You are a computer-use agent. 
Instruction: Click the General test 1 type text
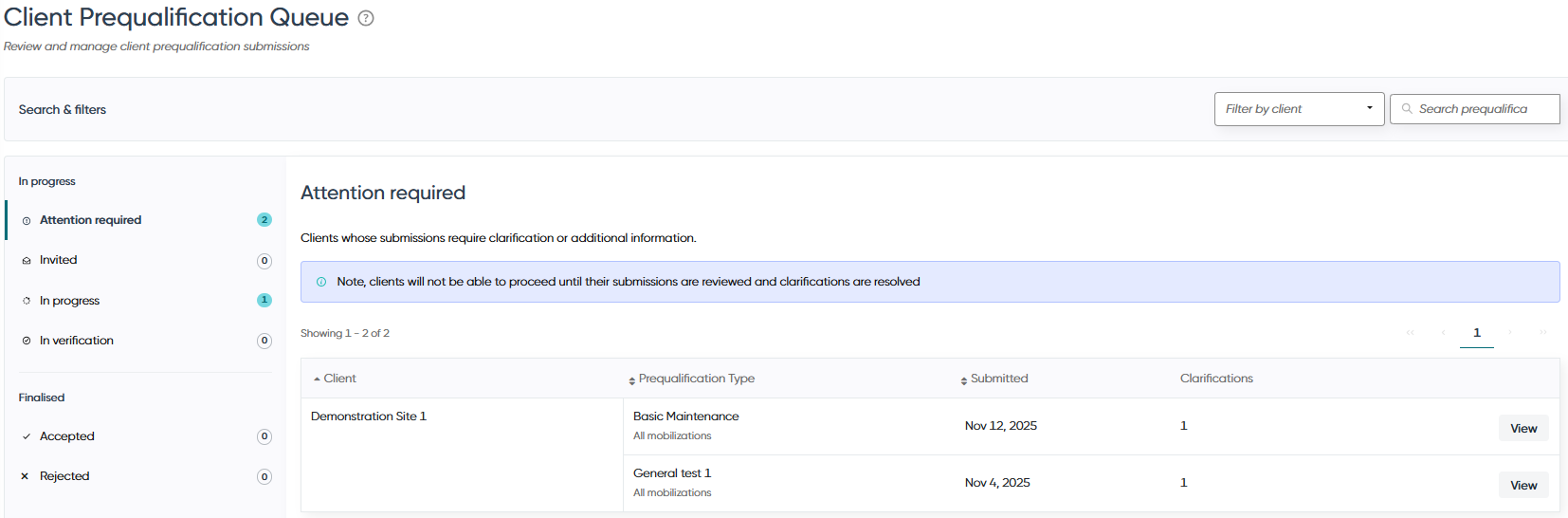[x=672, y=473]
